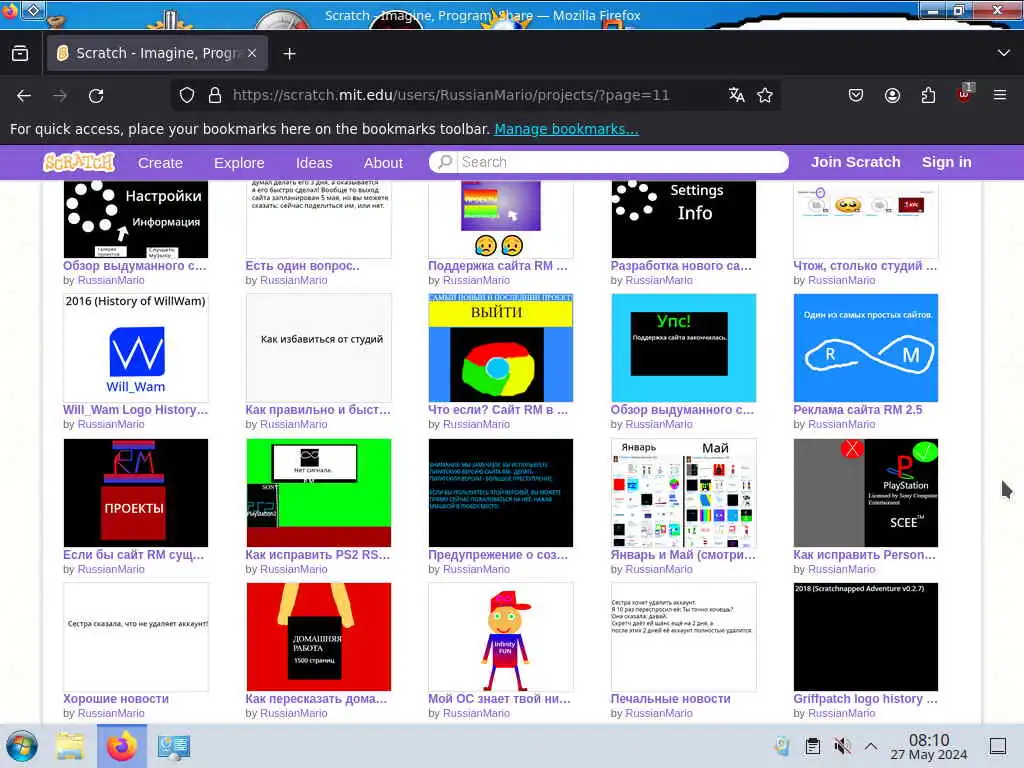Open Will_Wam Logo History thumbnail
1024x768 pixels.
click(136, 347)
